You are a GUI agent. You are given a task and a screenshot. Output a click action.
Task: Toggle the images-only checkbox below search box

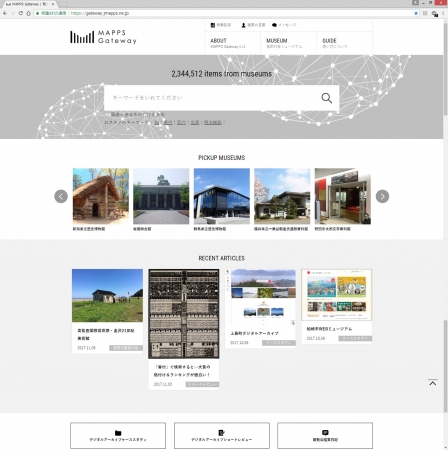coord(107,114)
